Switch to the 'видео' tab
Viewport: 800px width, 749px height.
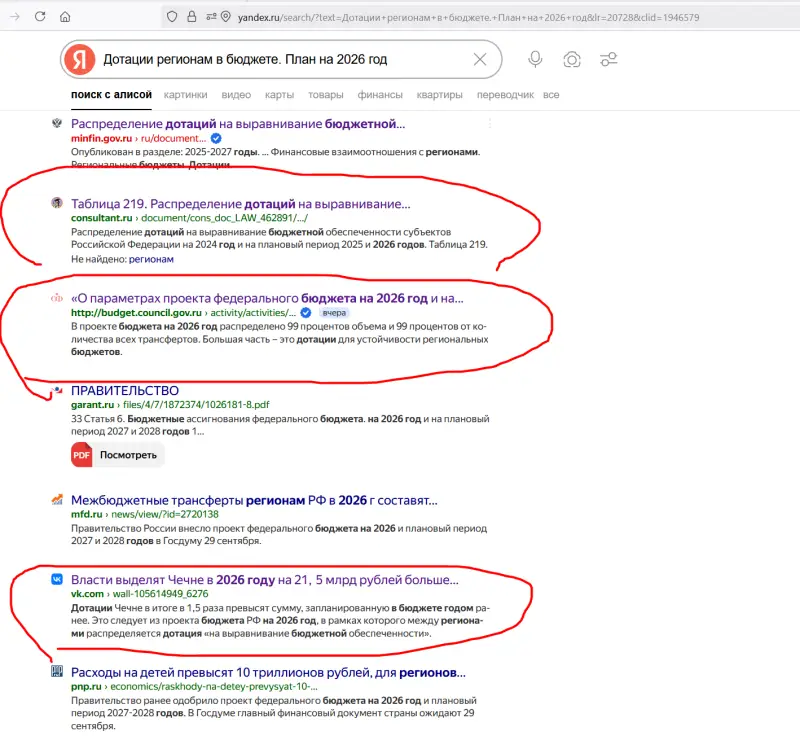click(236, 95)
